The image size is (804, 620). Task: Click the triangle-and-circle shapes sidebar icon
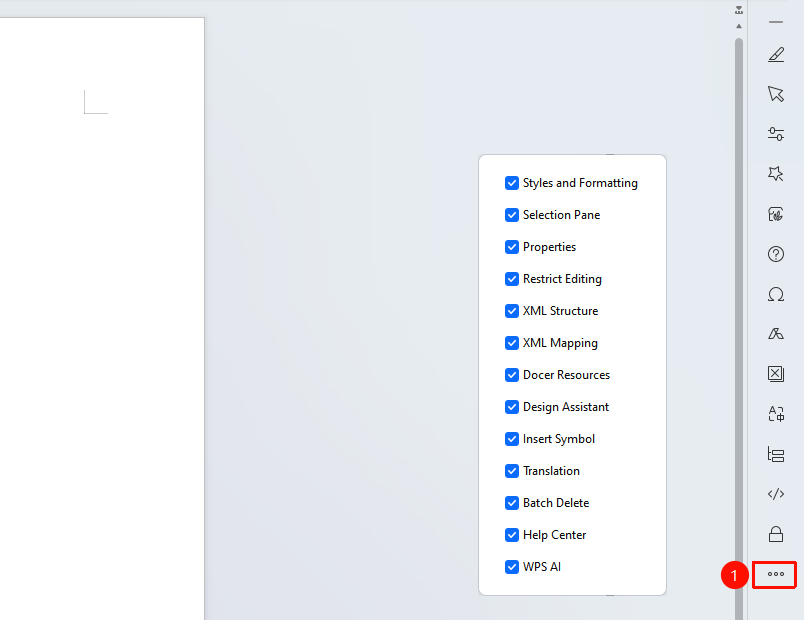click(776, 334)
